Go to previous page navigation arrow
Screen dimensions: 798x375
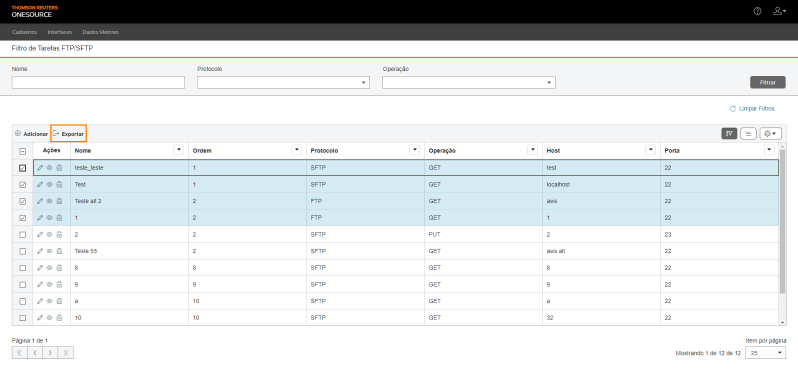coord(35,353)
